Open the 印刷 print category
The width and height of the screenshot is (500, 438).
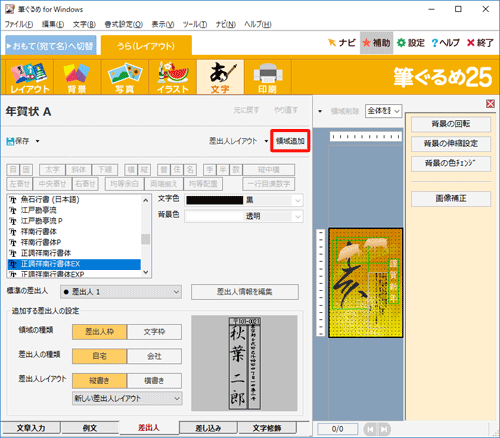point(268,77)
